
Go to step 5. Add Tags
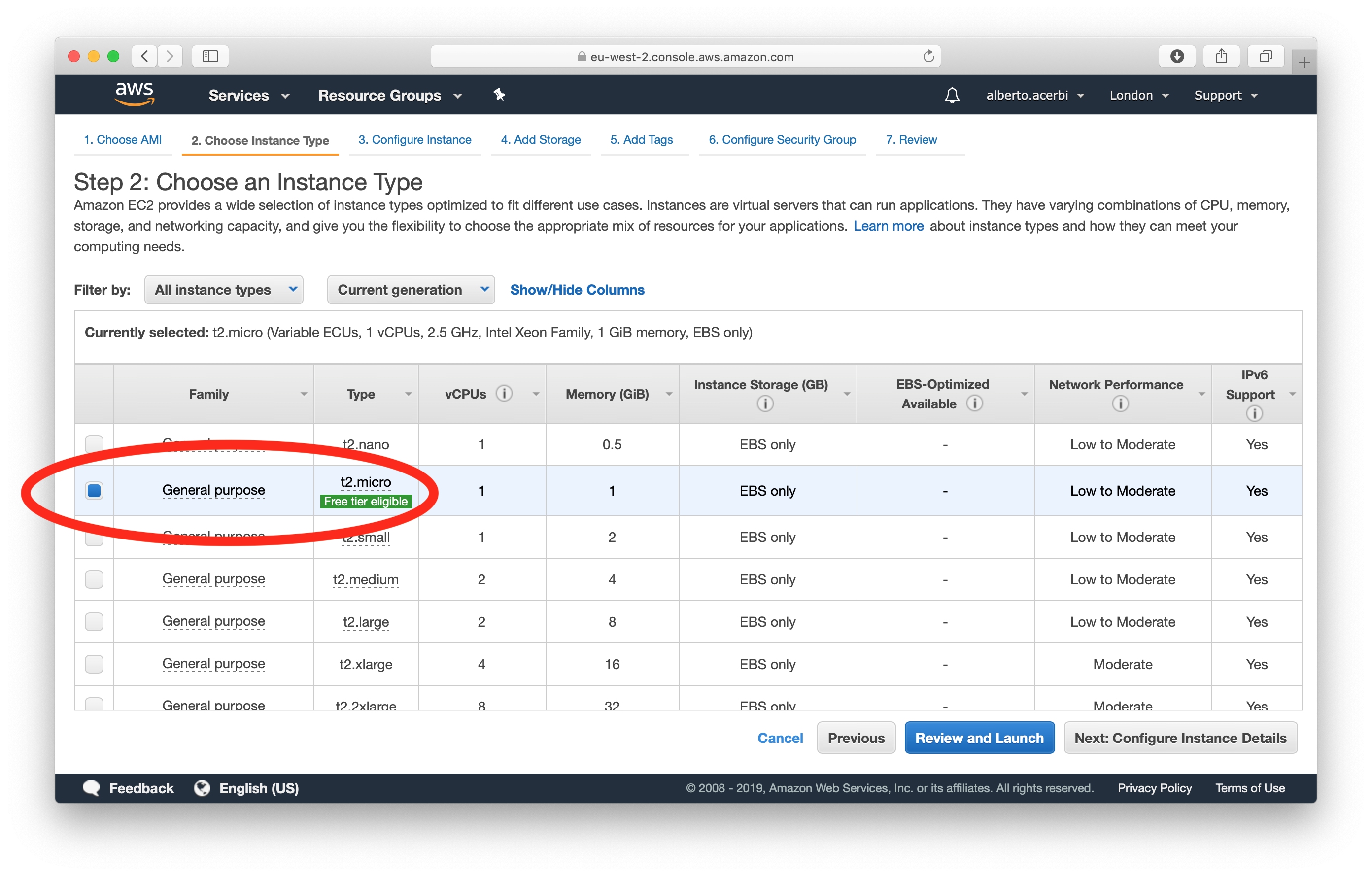pyautogui.click(x=642, y=140)
